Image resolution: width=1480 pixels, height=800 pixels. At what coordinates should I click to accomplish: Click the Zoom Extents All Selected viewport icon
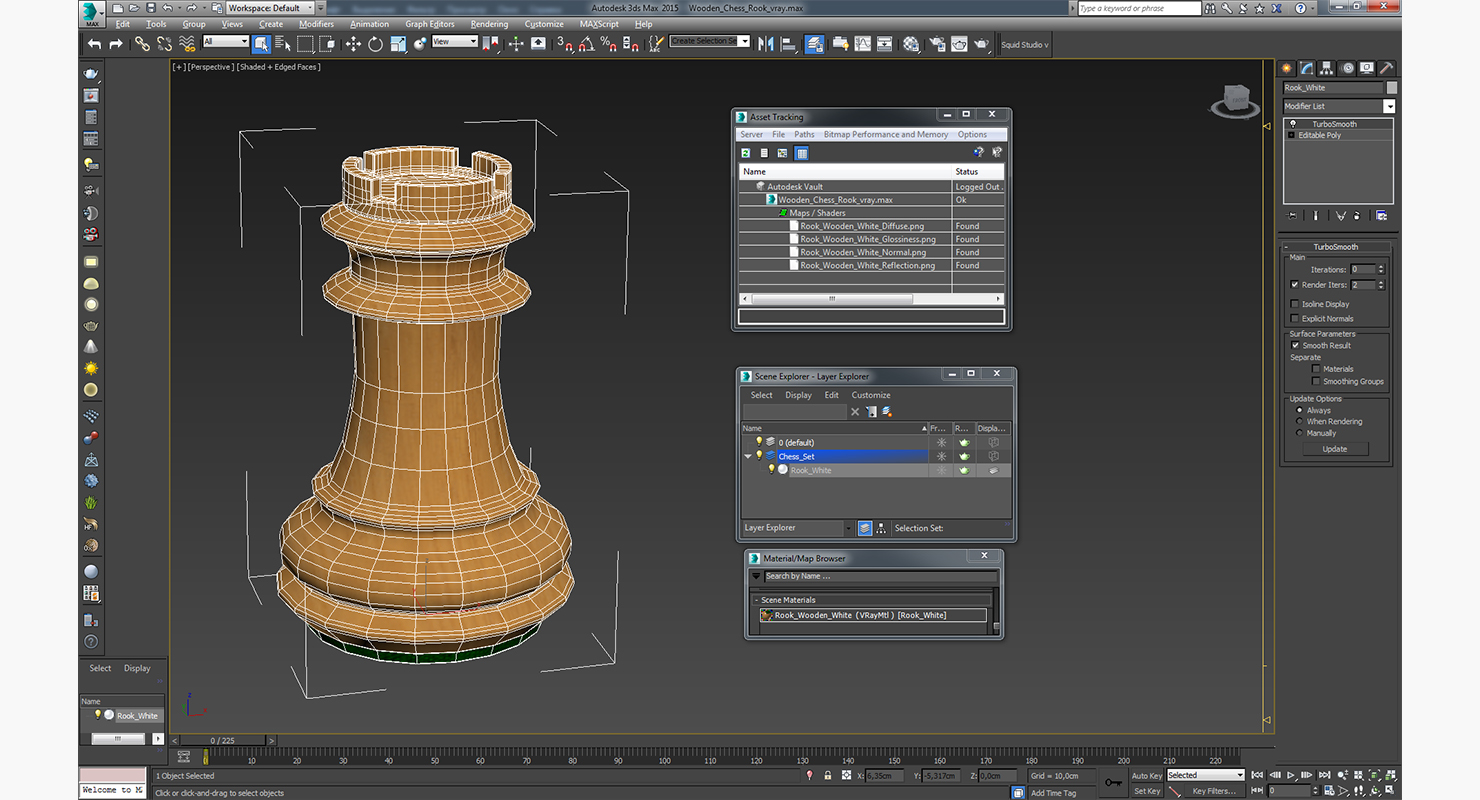pyautogui.click(x=1392, y=775)
